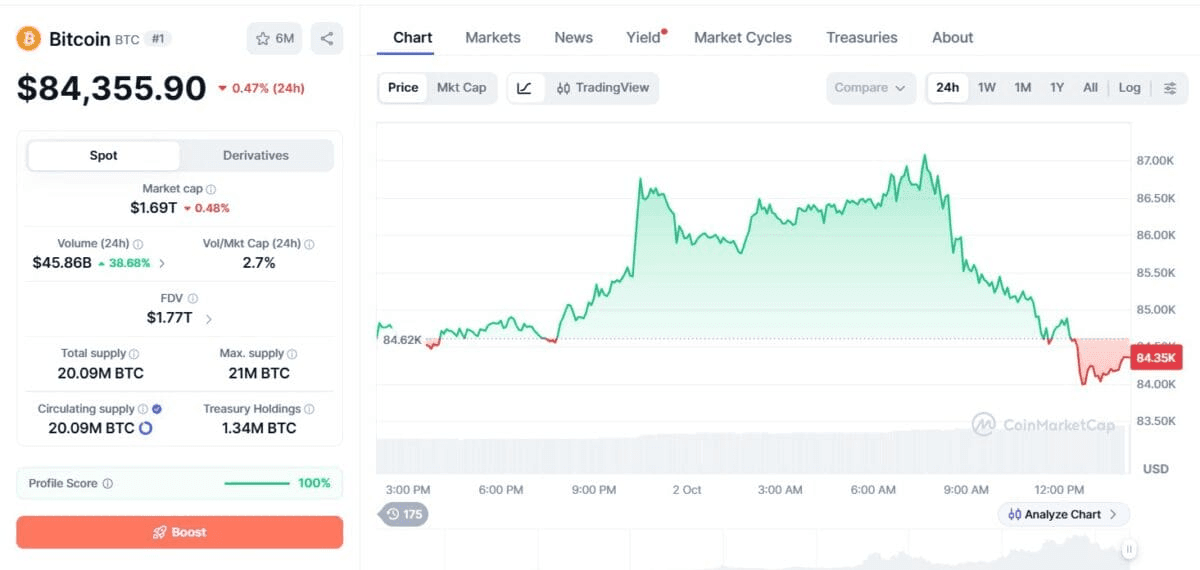1200x570 pixels.
Task: Toggle chart to Mkt Cap
Action: [x=461, y=88]
